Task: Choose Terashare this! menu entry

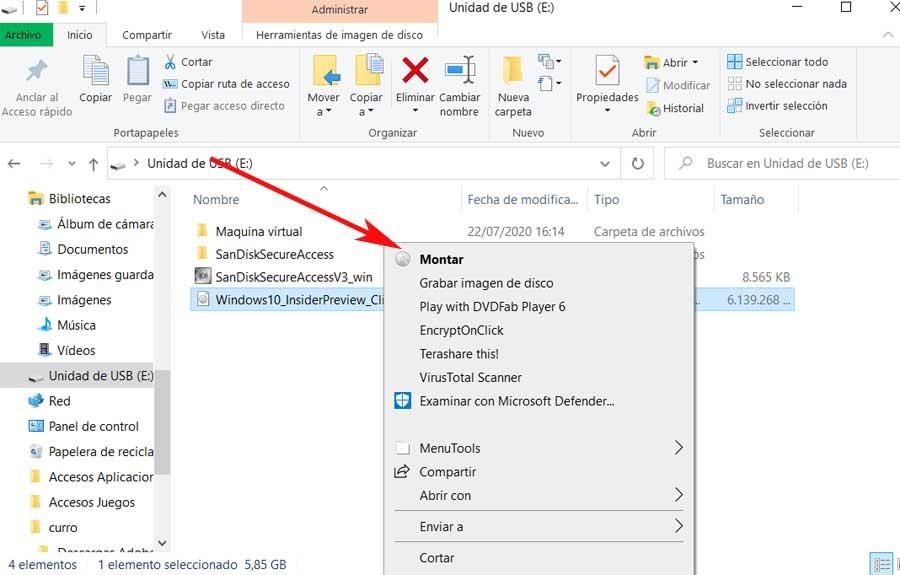Action: (540, 353)
